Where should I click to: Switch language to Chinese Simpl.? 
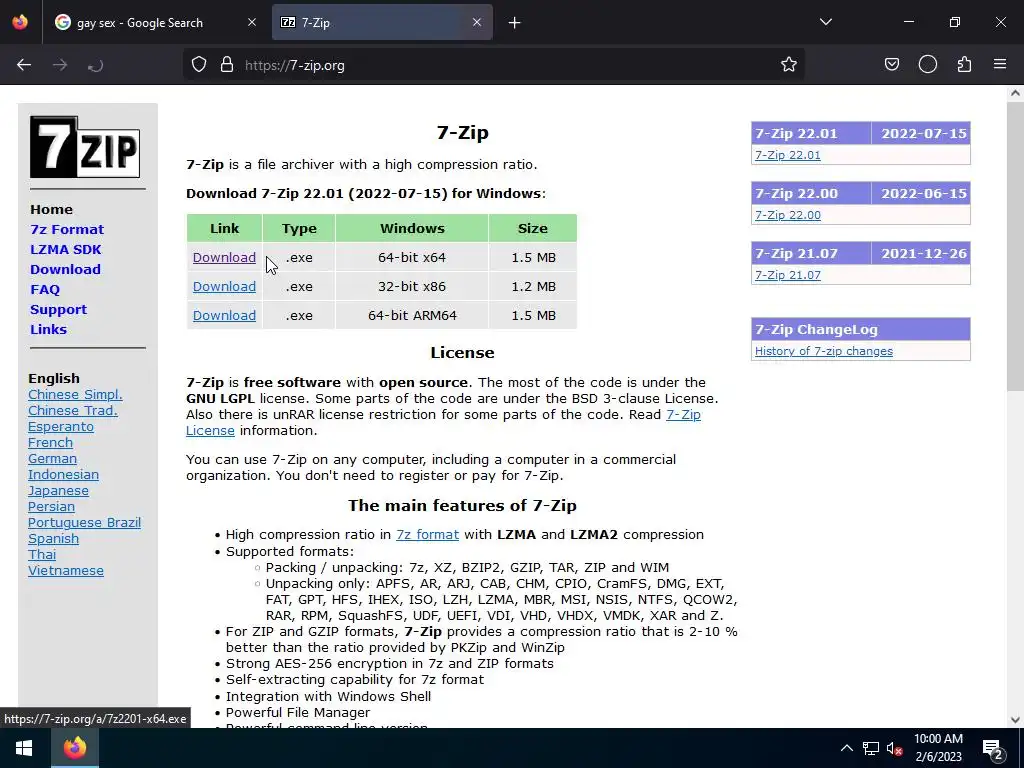point(75,394)
